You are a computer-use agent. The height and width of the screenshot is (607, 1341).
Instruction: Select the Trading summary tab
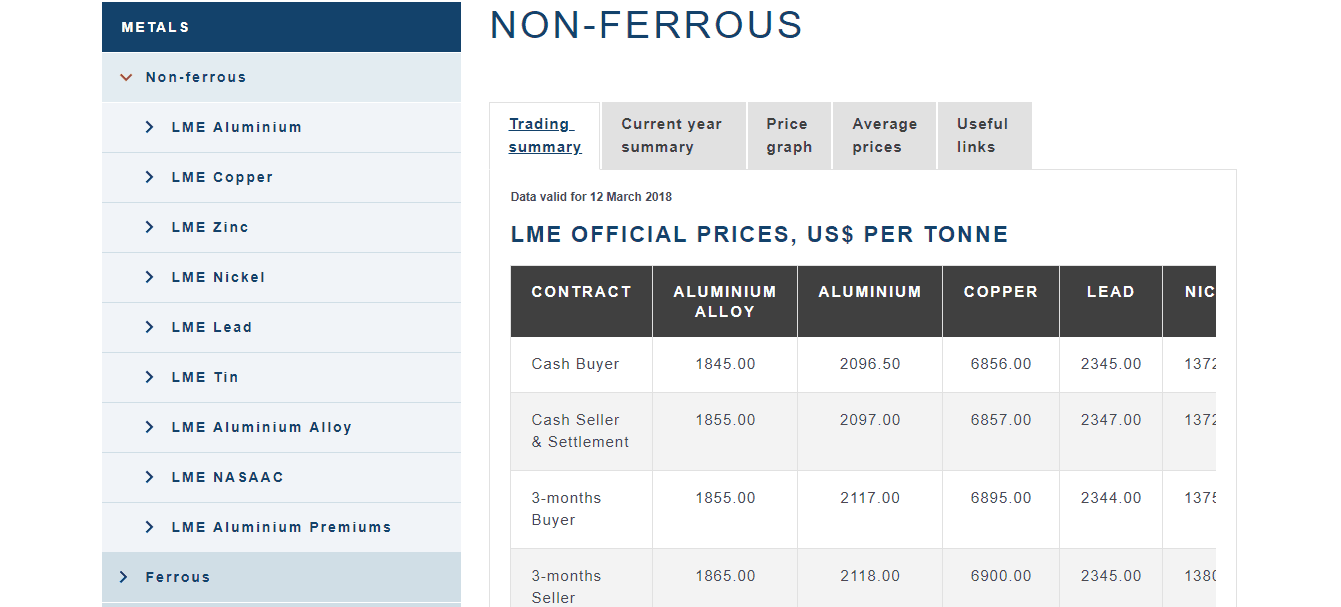[544, 135]
